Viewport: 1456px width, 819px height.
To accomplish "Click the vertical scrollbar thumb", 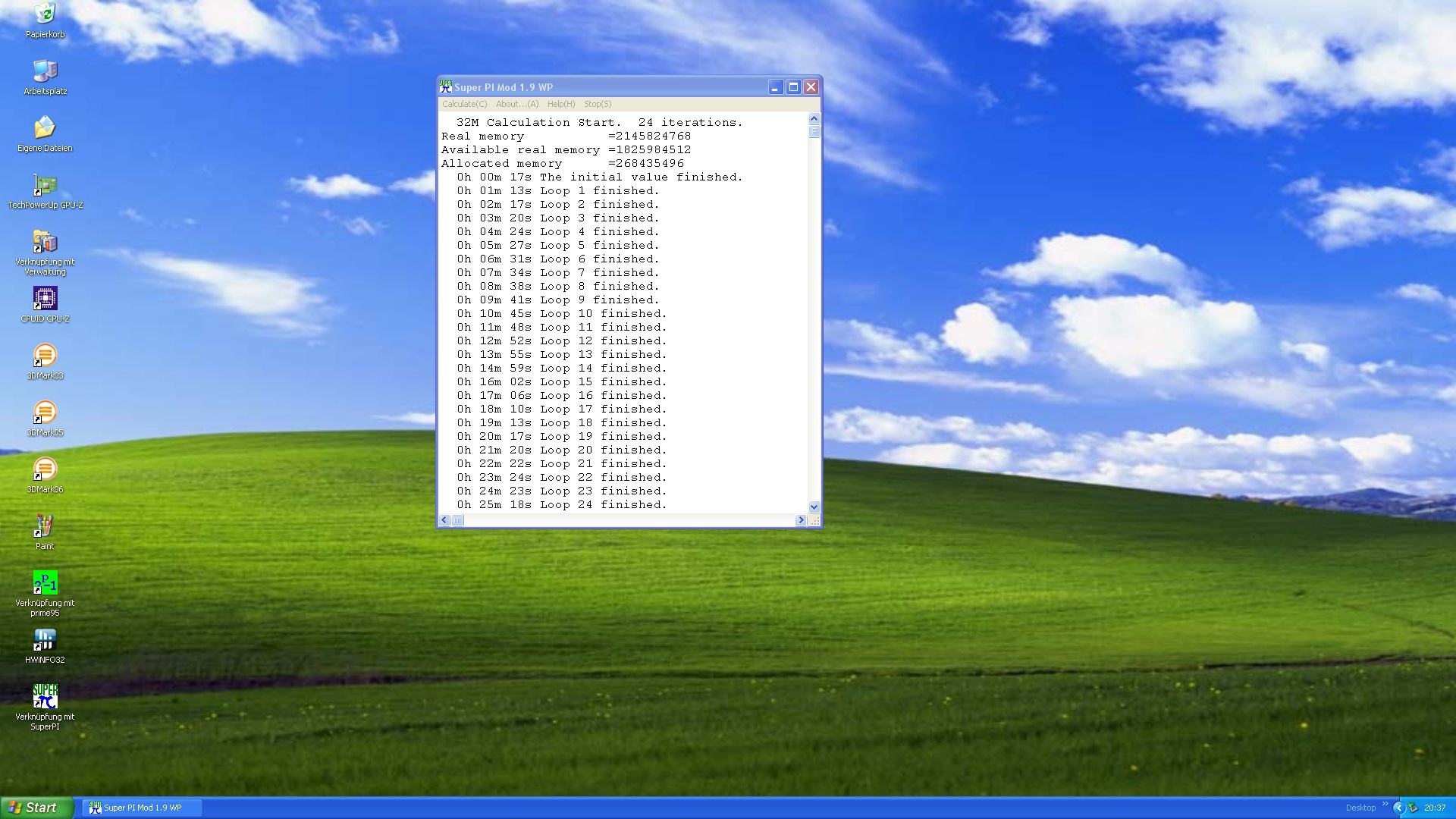I will point(814,131).
